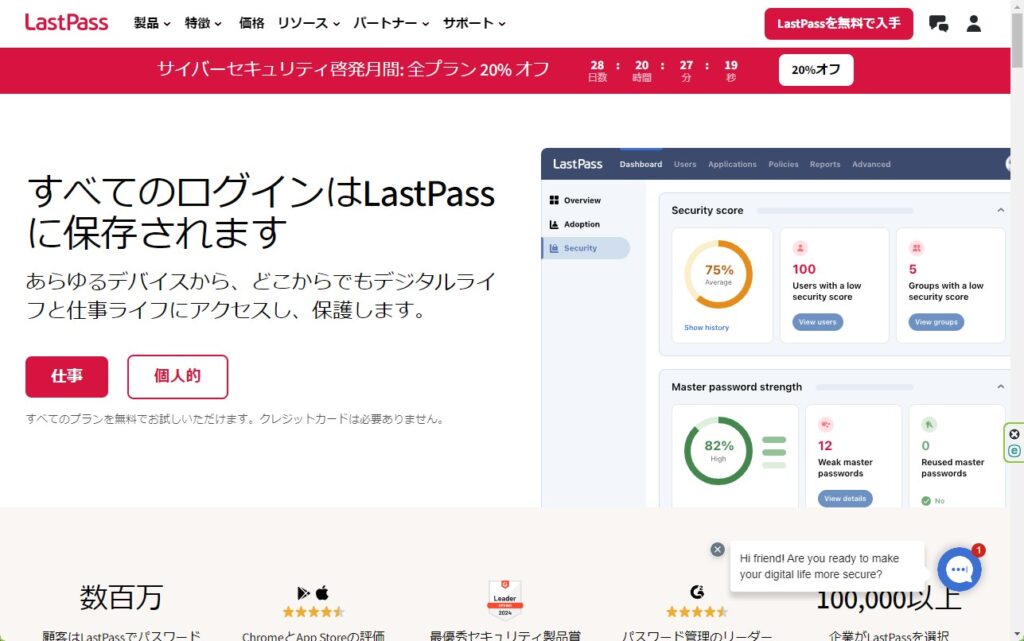Click the Google Play and Apple store icons
The image size is (1024, 641).
pyautogui.click(x=313, y=593)
